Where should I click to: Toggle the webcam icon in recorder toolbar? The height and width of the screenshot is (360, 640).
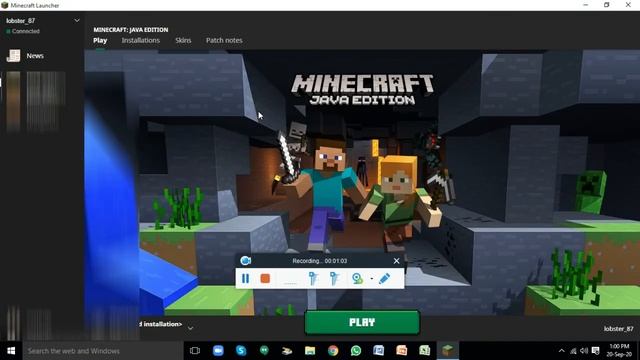pyautogui.click(x=357, y=278)
